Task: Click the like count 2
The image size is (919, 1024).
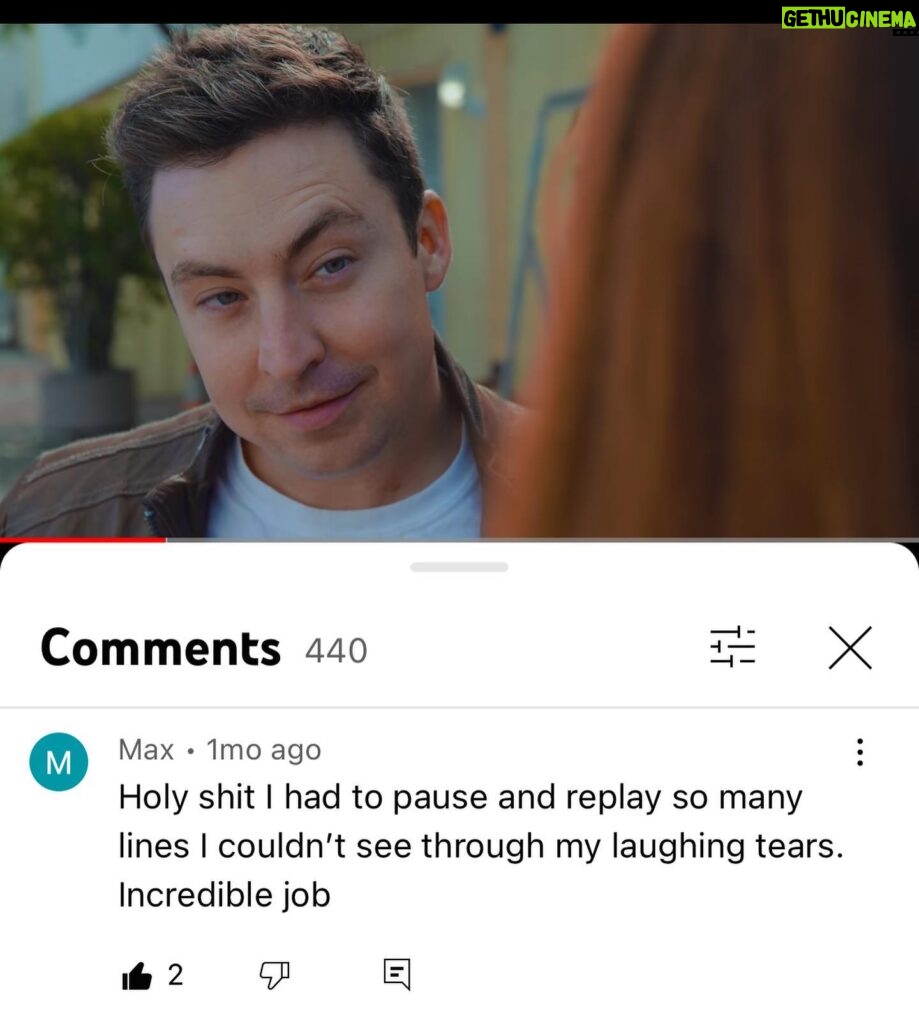Action: 175,975
